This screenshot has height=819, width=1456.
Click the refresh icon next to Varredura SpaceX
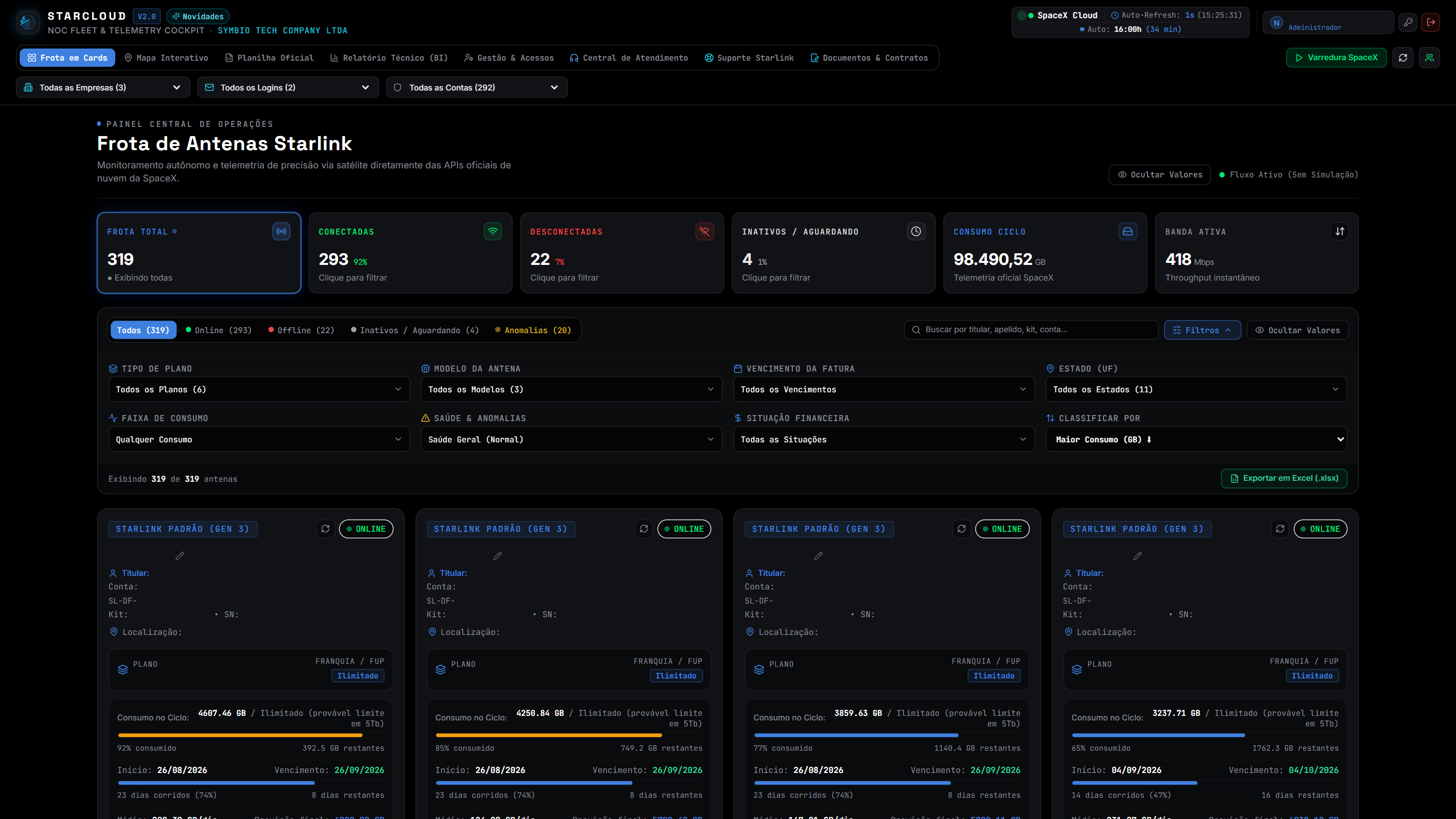[x=1403, y=58]
